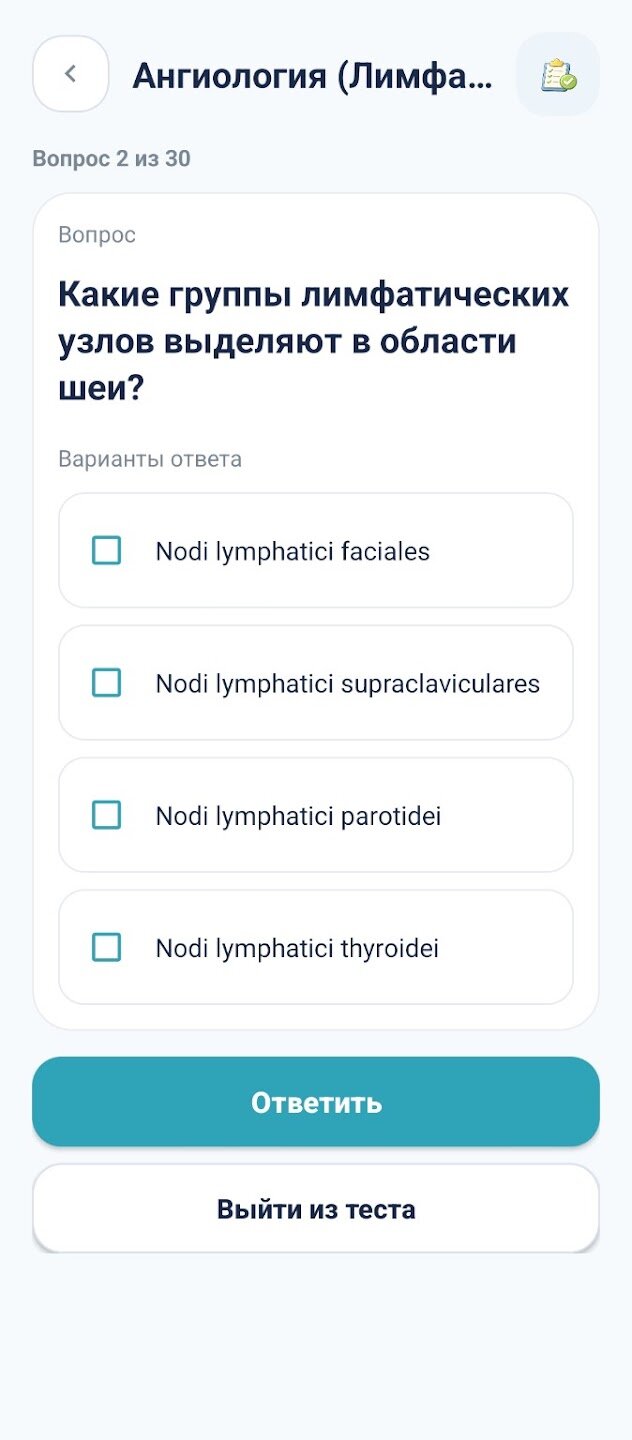Click the small Вопрос label in card

pos(97,235)
